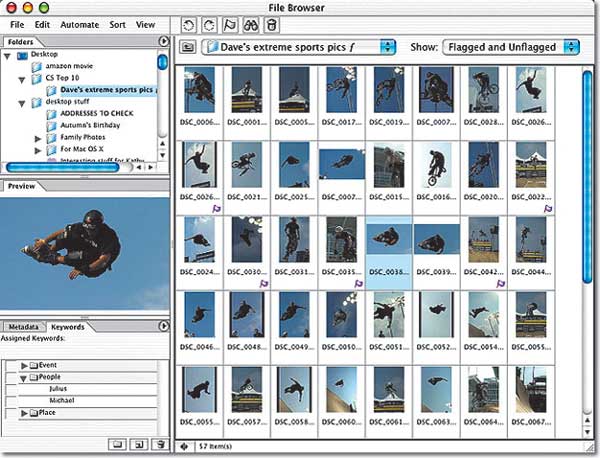Click Delete Keyword trash icon at panel bottom

(161, 444)
